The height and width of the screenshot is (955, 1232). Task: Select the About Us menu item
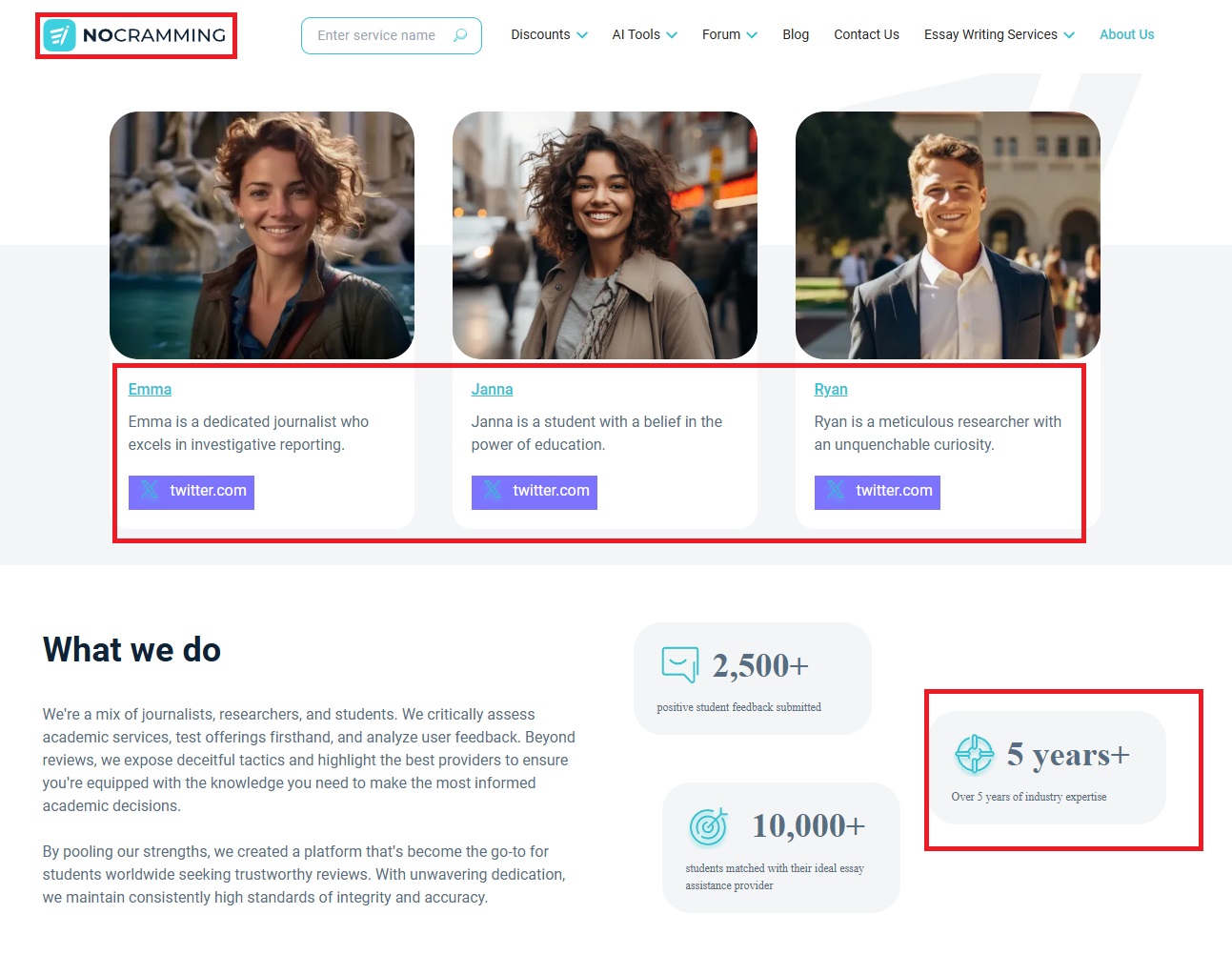[x=1126, y=35]
